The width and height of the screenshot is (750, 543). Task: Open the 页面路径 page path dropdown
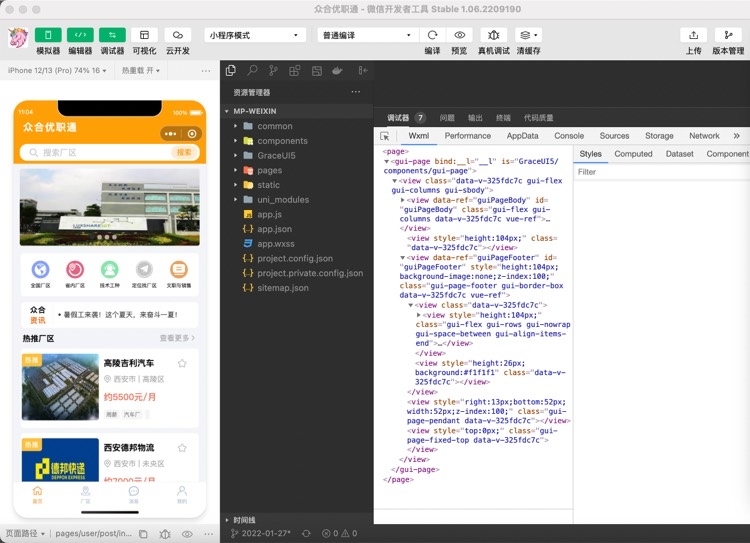(x=25, y=533)
